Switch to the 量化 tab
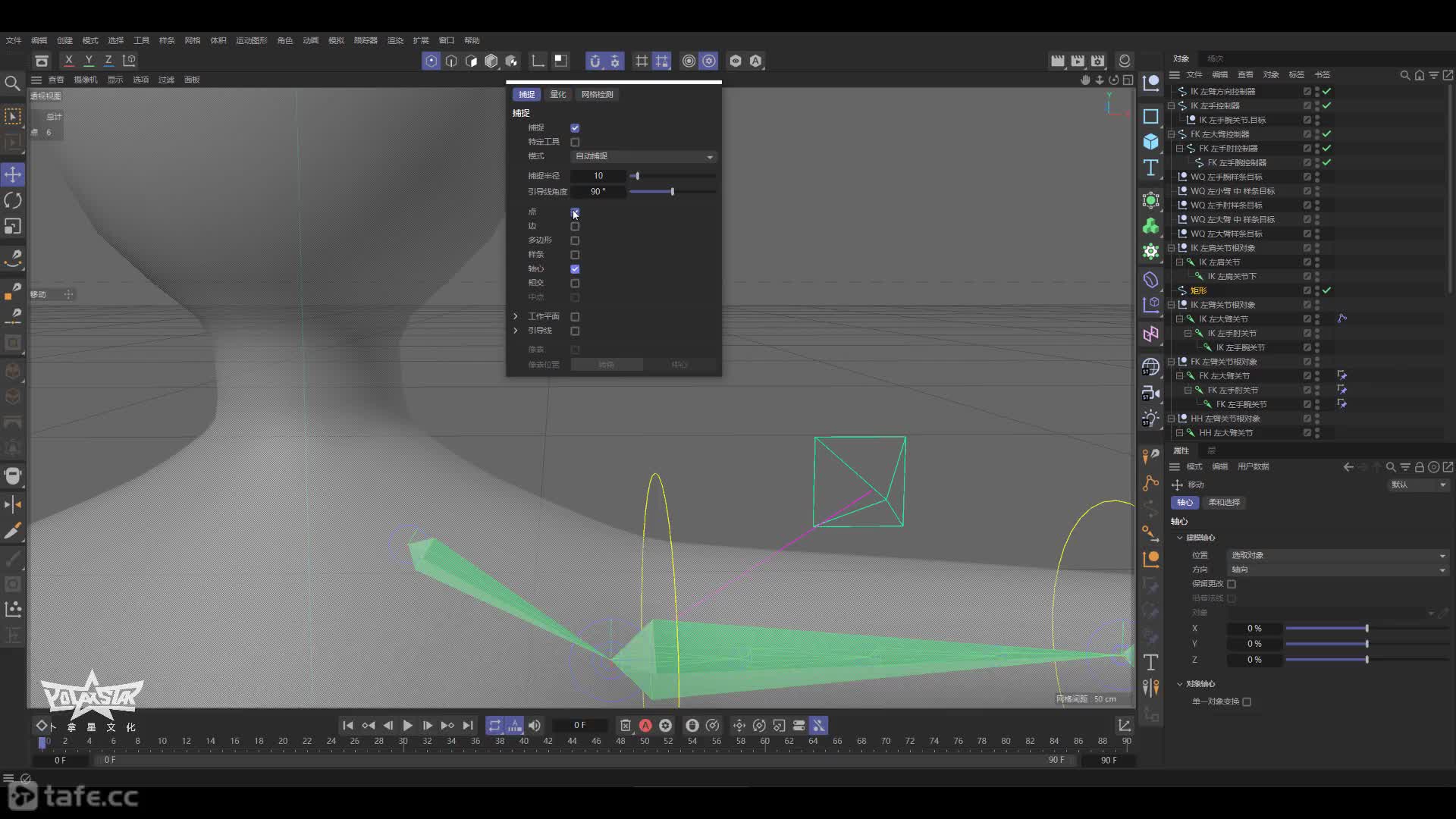This screenshot has width=1456, height=819. 558,94
